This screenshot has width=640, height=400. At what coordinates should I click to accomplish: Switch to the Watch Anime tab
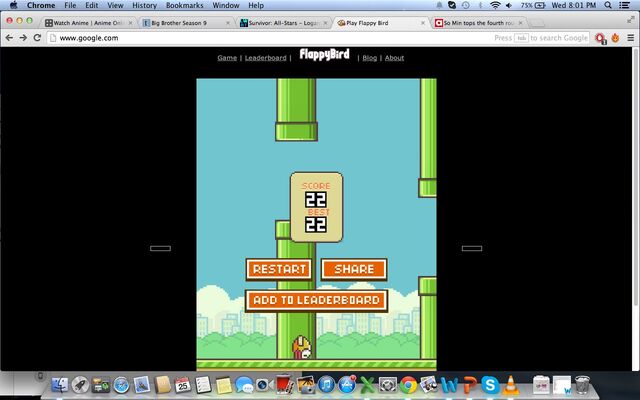click(x=88, y=23)
